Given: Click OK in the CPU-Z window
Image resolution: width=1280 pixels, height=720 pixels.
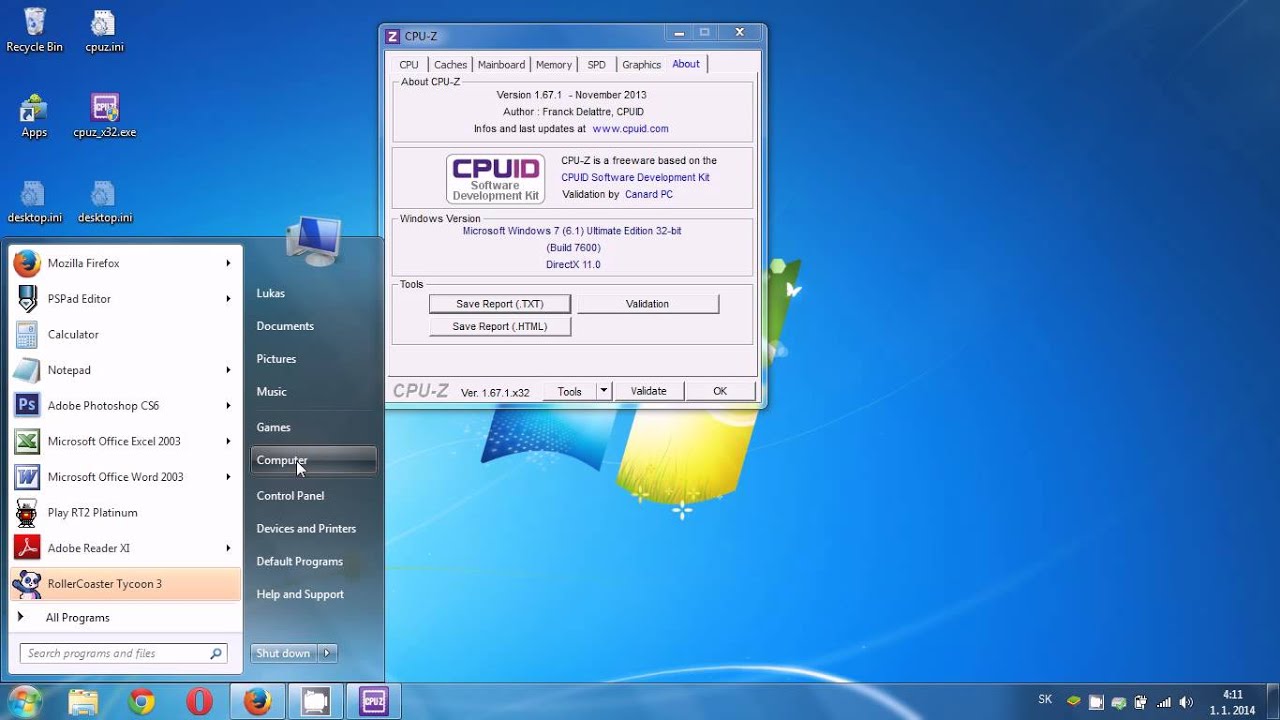Looking at the screenshot, I should tap(720, 391).
